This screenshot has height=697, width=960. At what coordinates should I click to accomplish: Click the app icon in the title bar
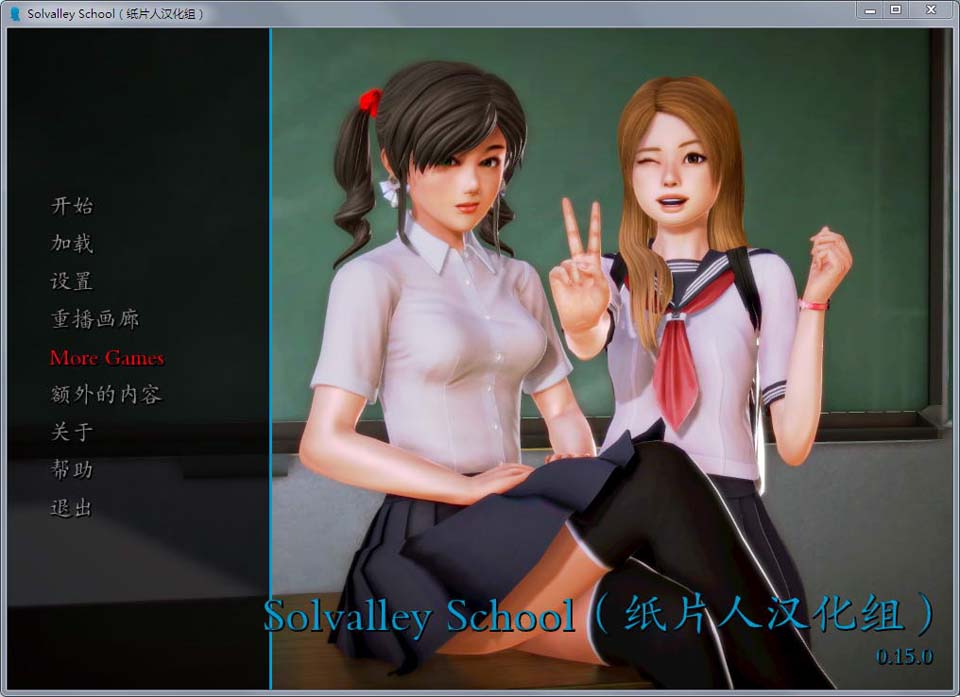coord(14,14)
